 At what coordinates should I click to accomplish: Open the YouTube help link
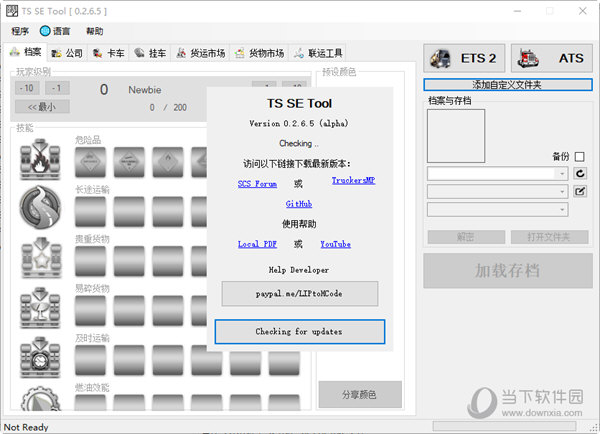336,244
